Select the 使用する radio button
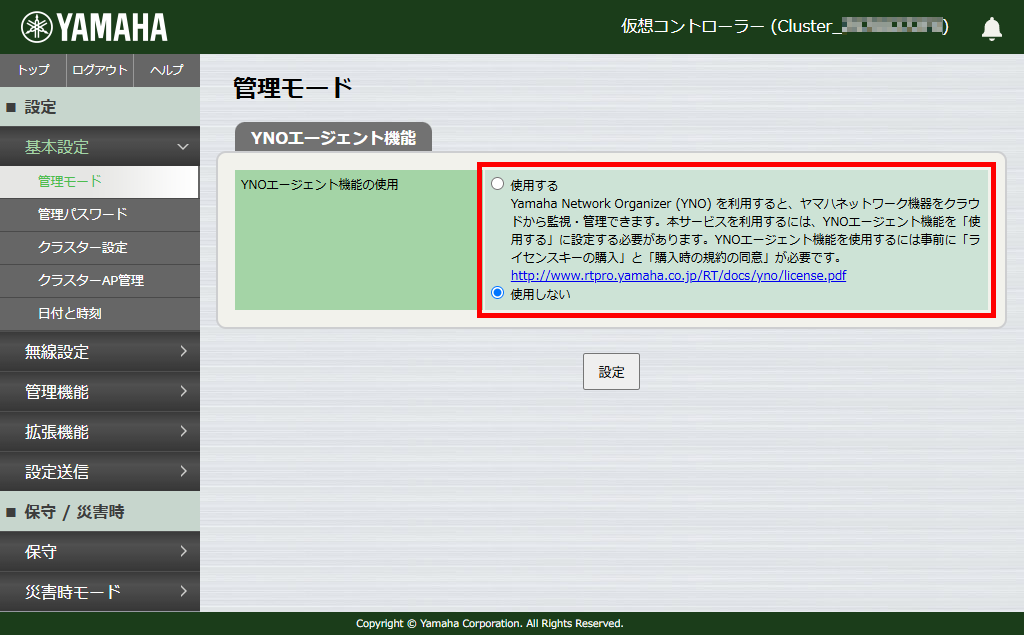The height and width of the screenshot is (635, 1024). pos(498,184)
